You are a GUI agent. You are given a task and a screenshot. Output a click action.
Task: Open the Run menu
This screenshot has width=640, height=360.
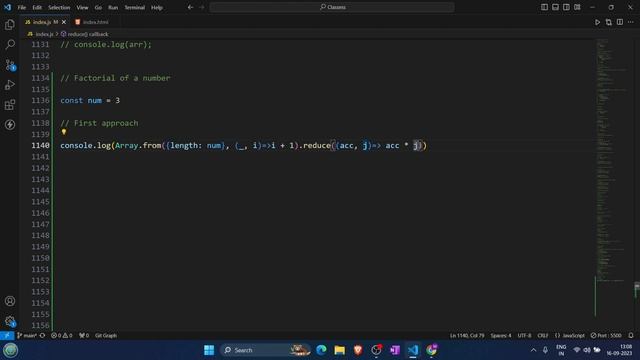(x=113, y=7)
